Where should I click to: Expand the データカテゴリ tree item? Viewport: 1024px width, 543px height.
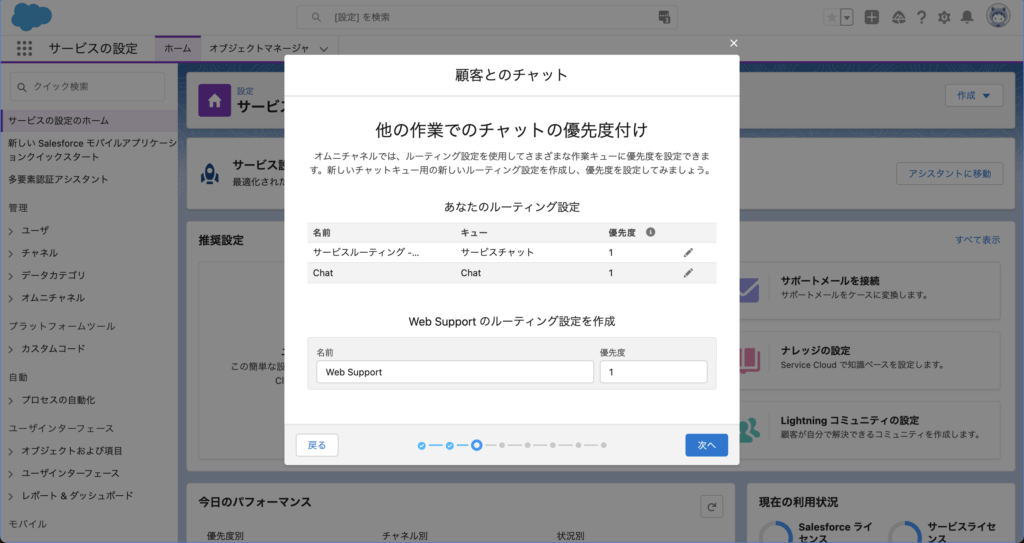coord(11,276)
